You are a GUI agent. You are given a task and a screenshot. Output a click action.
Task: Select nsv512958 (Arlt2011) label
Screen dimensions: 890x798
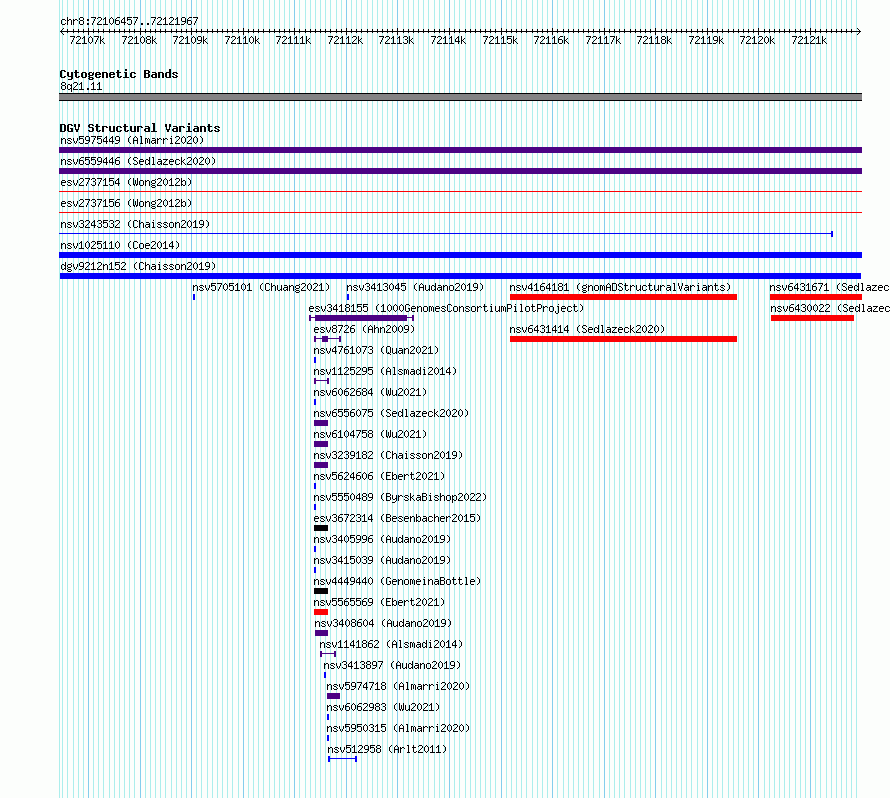(387, 749)
